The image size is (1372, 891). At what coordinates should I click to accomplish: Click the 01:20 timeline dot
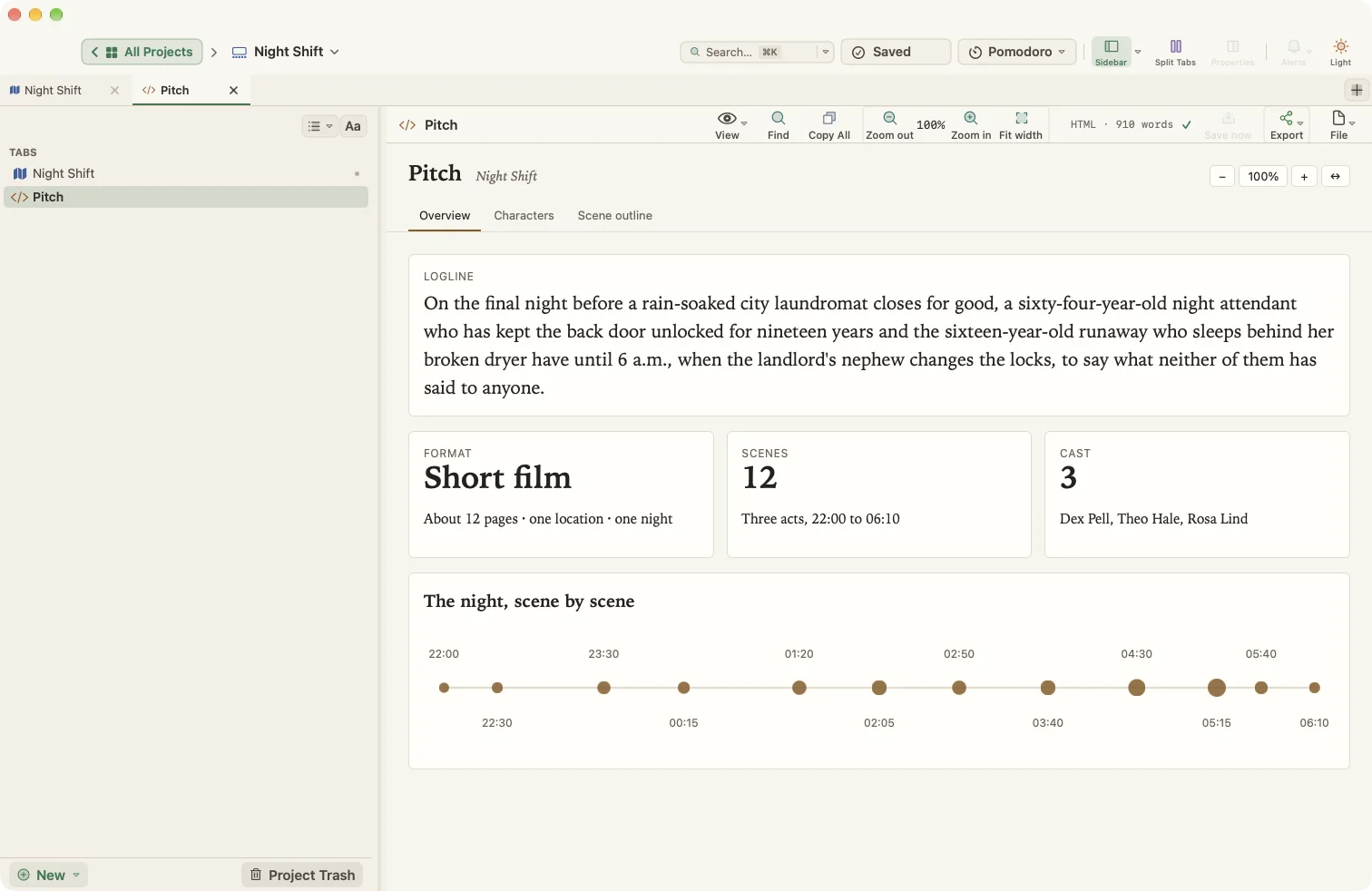[799, 688]
